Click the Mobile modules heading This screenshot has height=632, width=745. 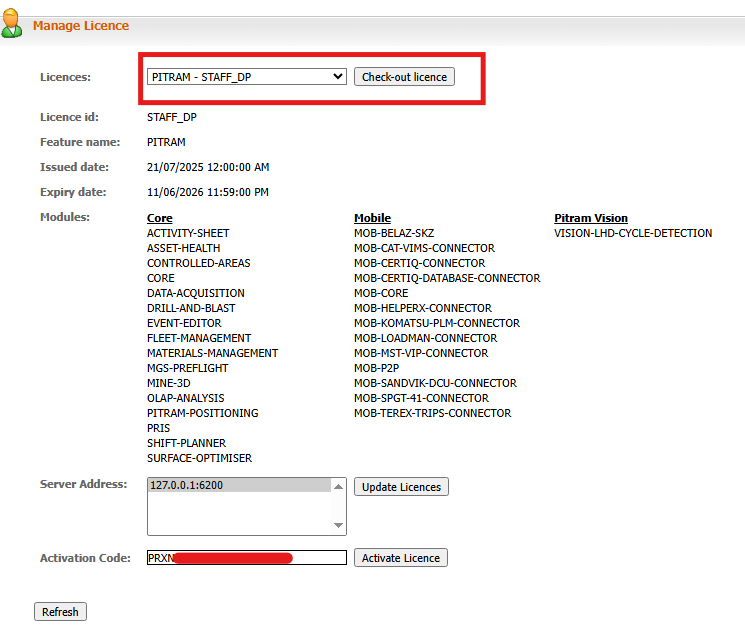tap(372, 218)
